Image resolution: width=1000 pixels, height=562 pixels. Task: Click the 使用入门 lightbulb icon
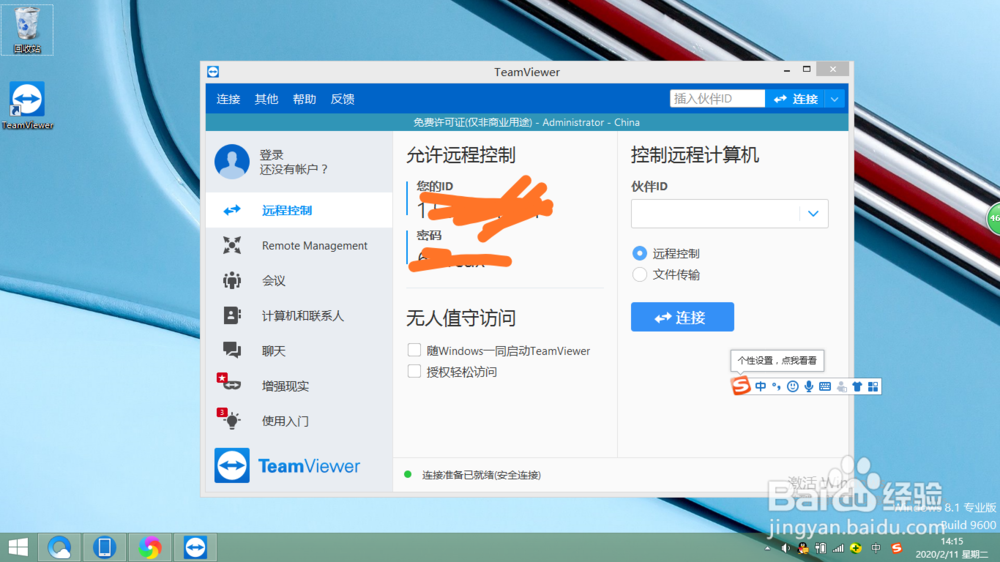point(229,418)
